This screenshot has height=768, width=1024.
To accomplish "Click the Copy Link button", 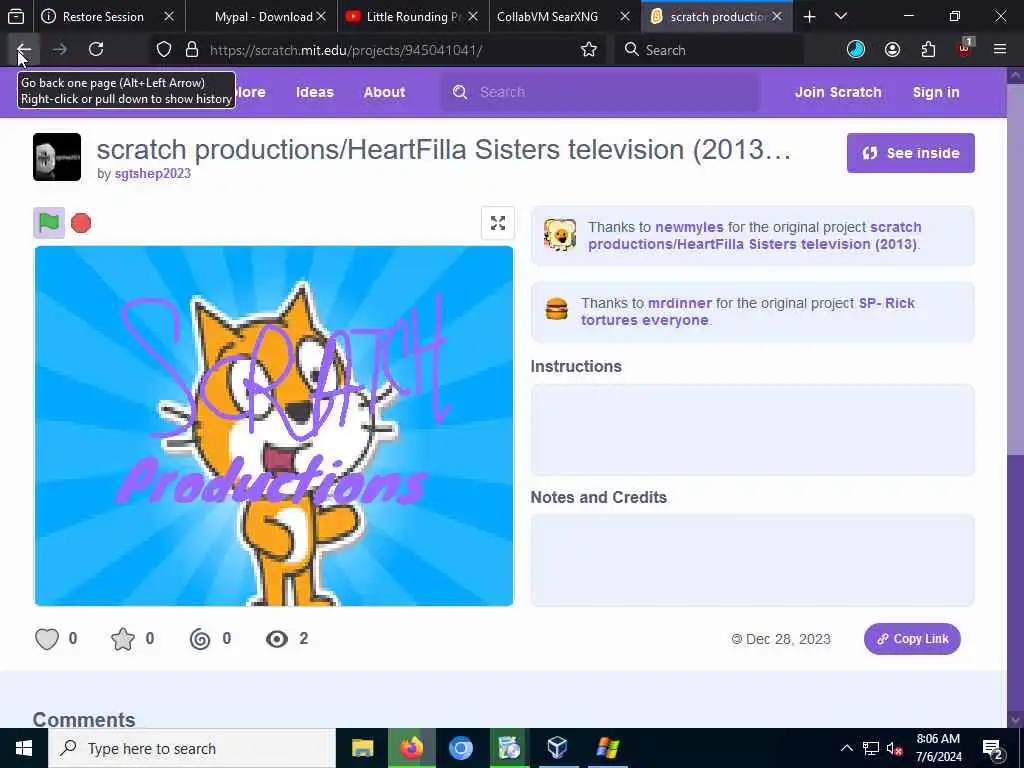I will point(912,639).
